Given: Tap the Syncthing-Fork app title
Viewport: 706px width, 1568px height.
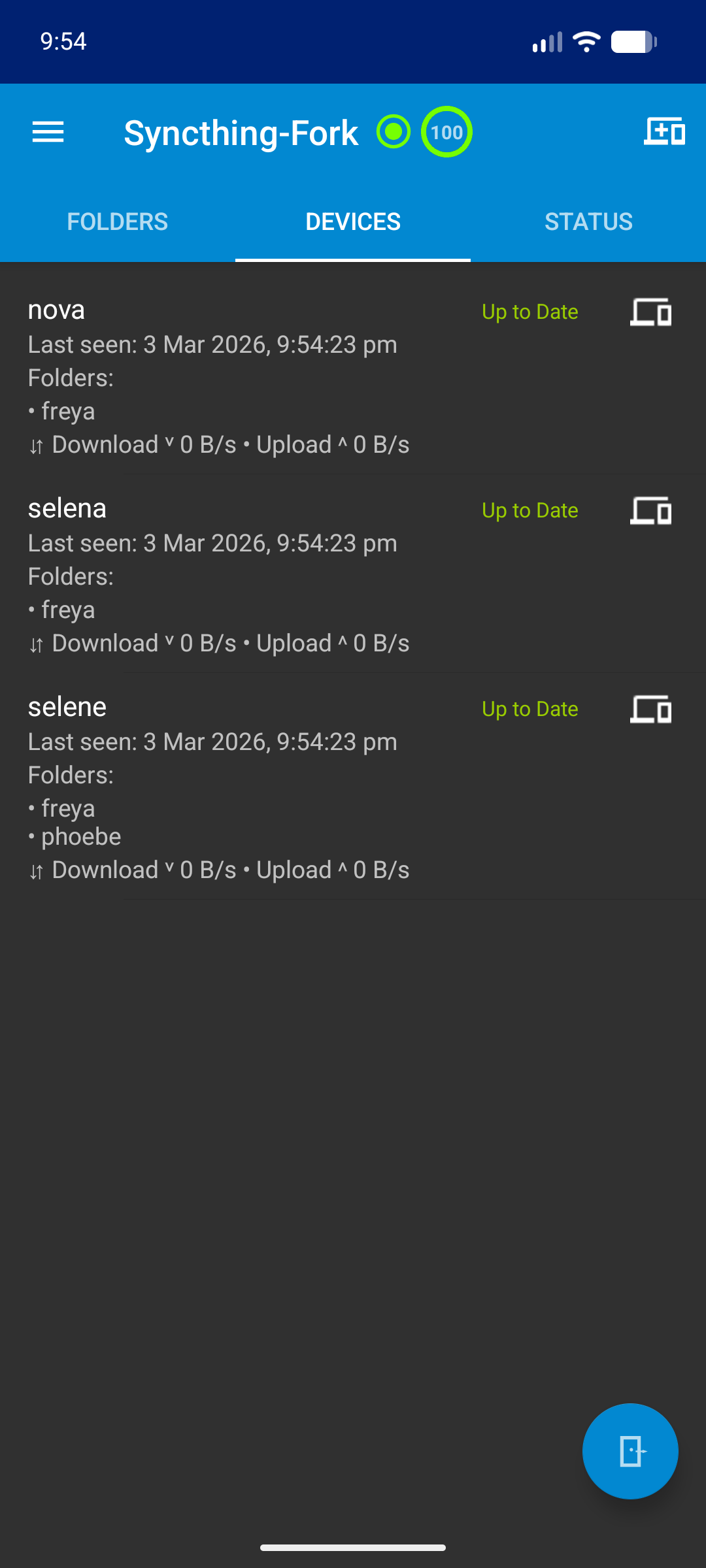Looking at the screenshot, I should point(241,133).
